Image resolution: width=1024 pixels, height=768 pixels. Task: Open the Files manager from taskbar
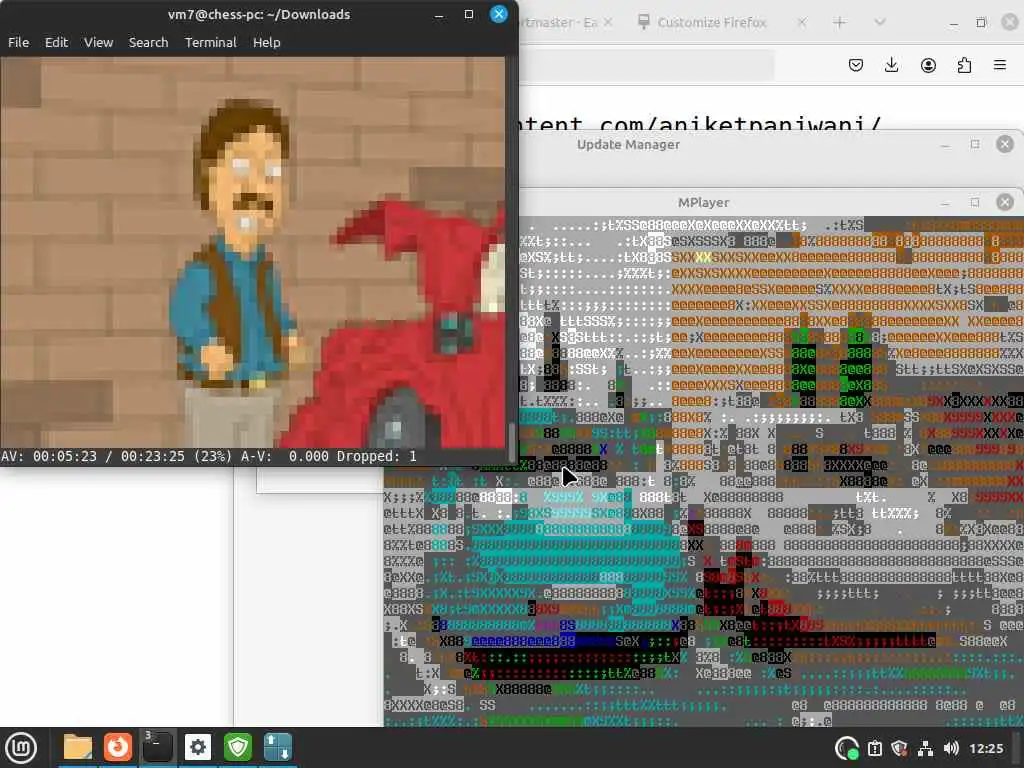pos(78,747)
